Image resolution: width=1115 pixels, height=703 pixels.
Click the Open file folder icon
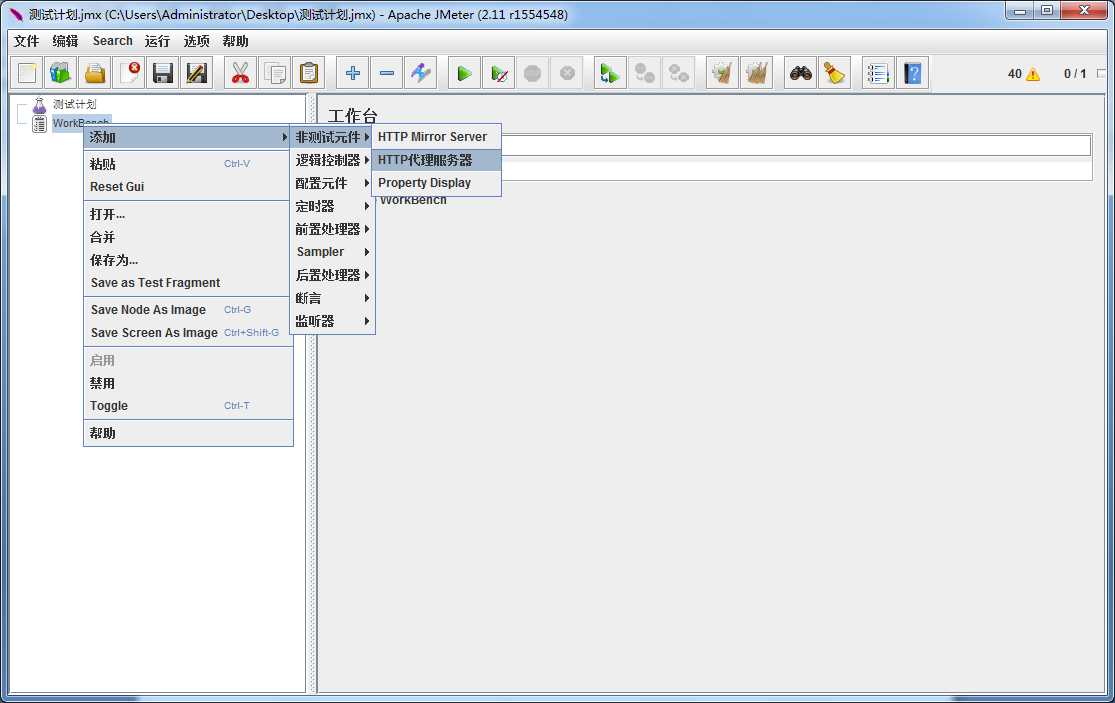click(95, 73)
